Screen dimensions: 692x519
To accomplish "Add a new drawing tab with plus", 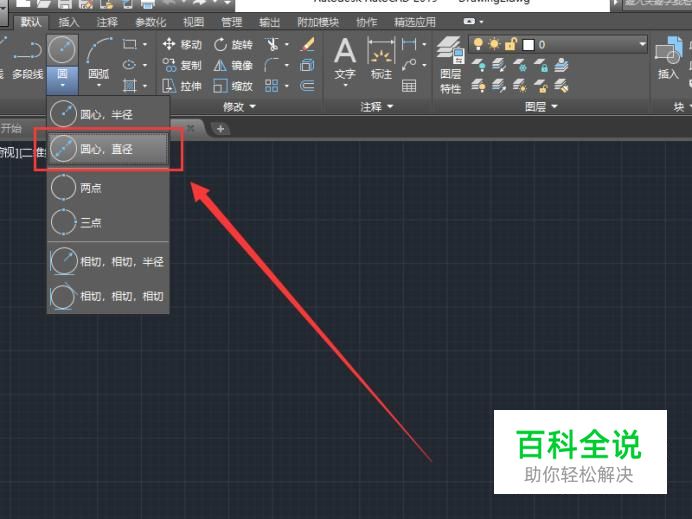I will click(220, 129).
